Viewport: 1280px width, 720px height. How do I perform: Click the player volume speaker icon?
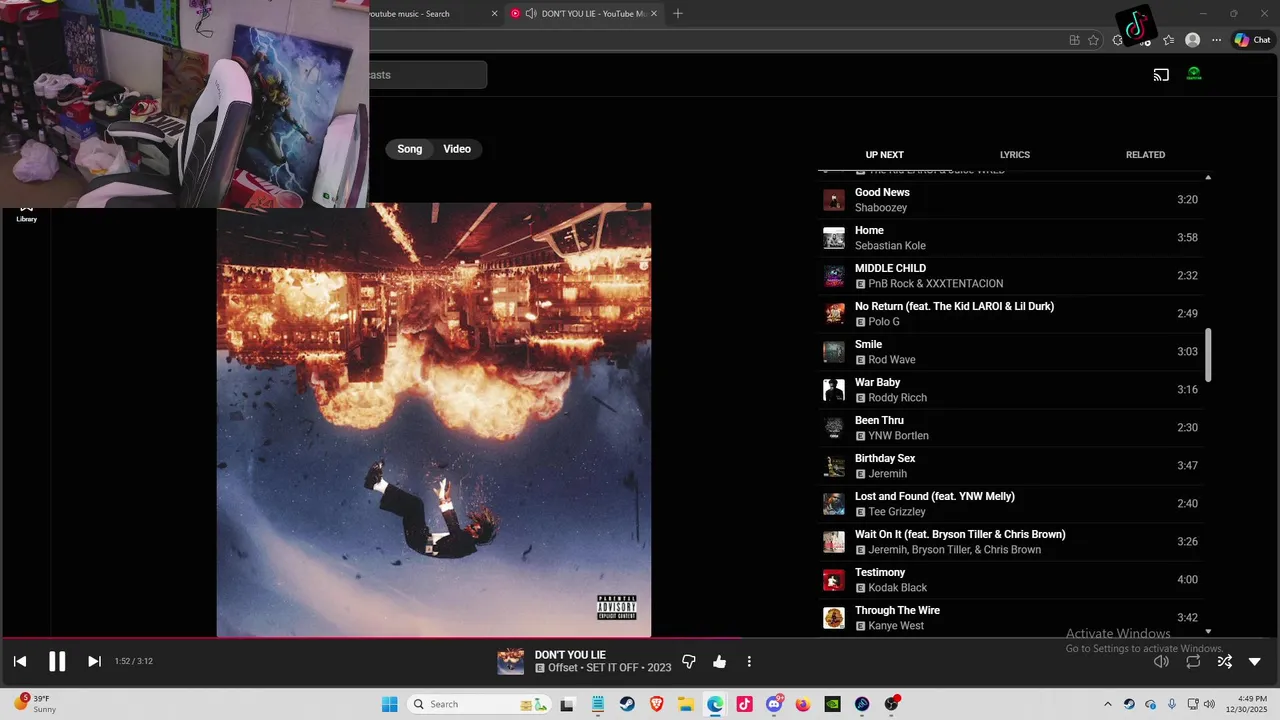point(1161,661)
